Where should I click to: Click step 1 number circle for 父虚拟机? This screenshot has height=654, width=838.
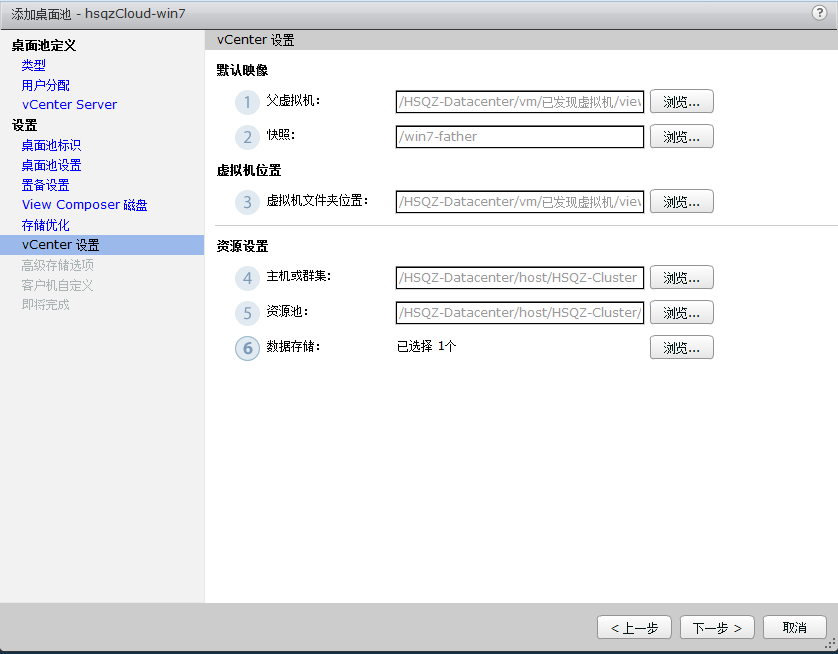point(247,102)
